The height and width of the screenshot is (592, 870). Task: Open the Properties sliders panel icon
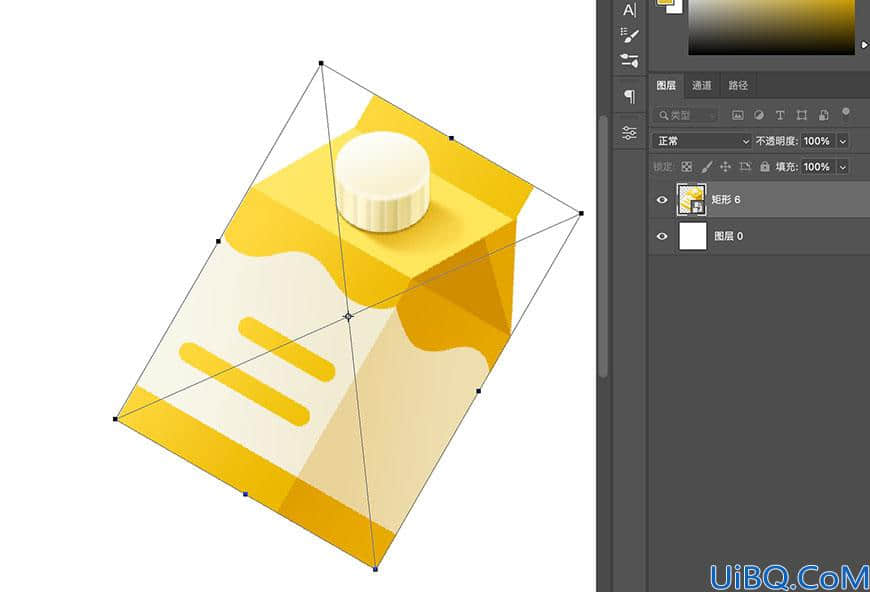point(629,133)
